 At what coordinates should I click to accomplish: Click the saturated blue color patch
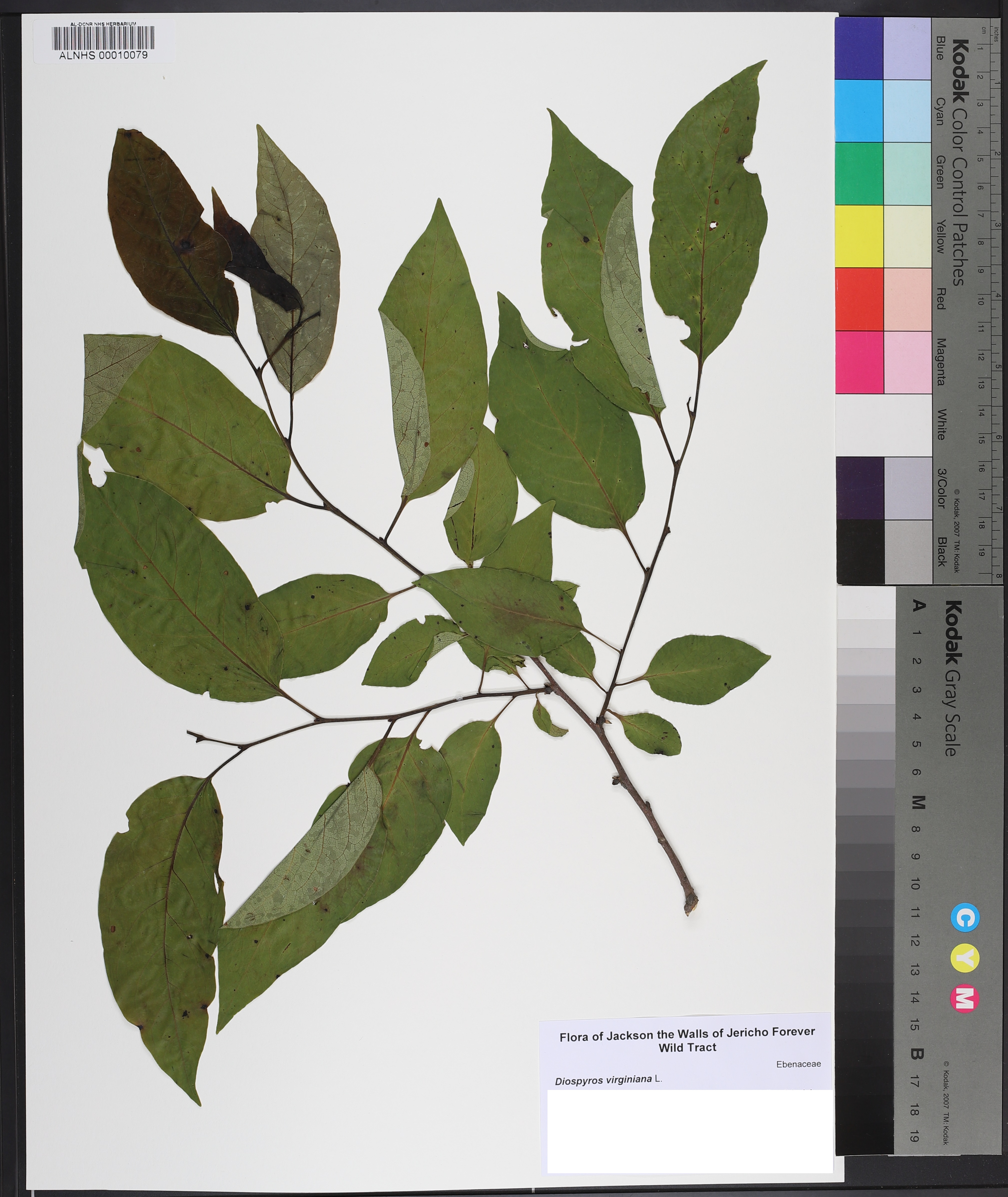point(859,48)
